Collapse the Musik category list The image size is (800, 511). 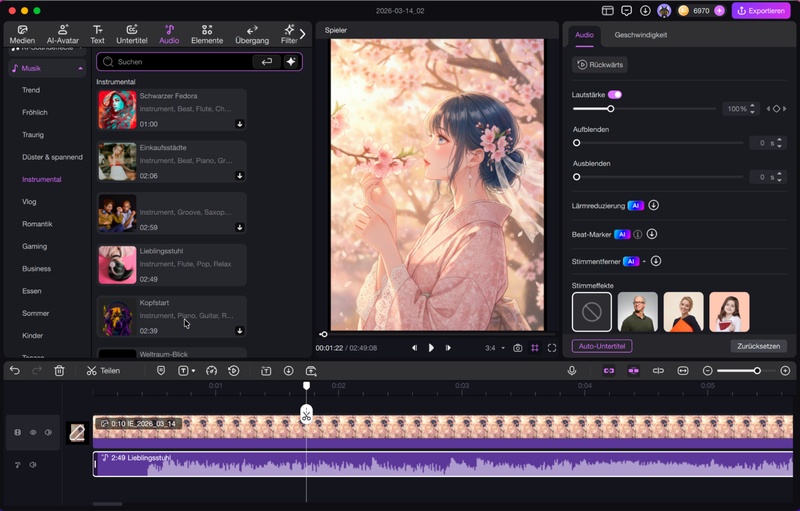point(80,68)
